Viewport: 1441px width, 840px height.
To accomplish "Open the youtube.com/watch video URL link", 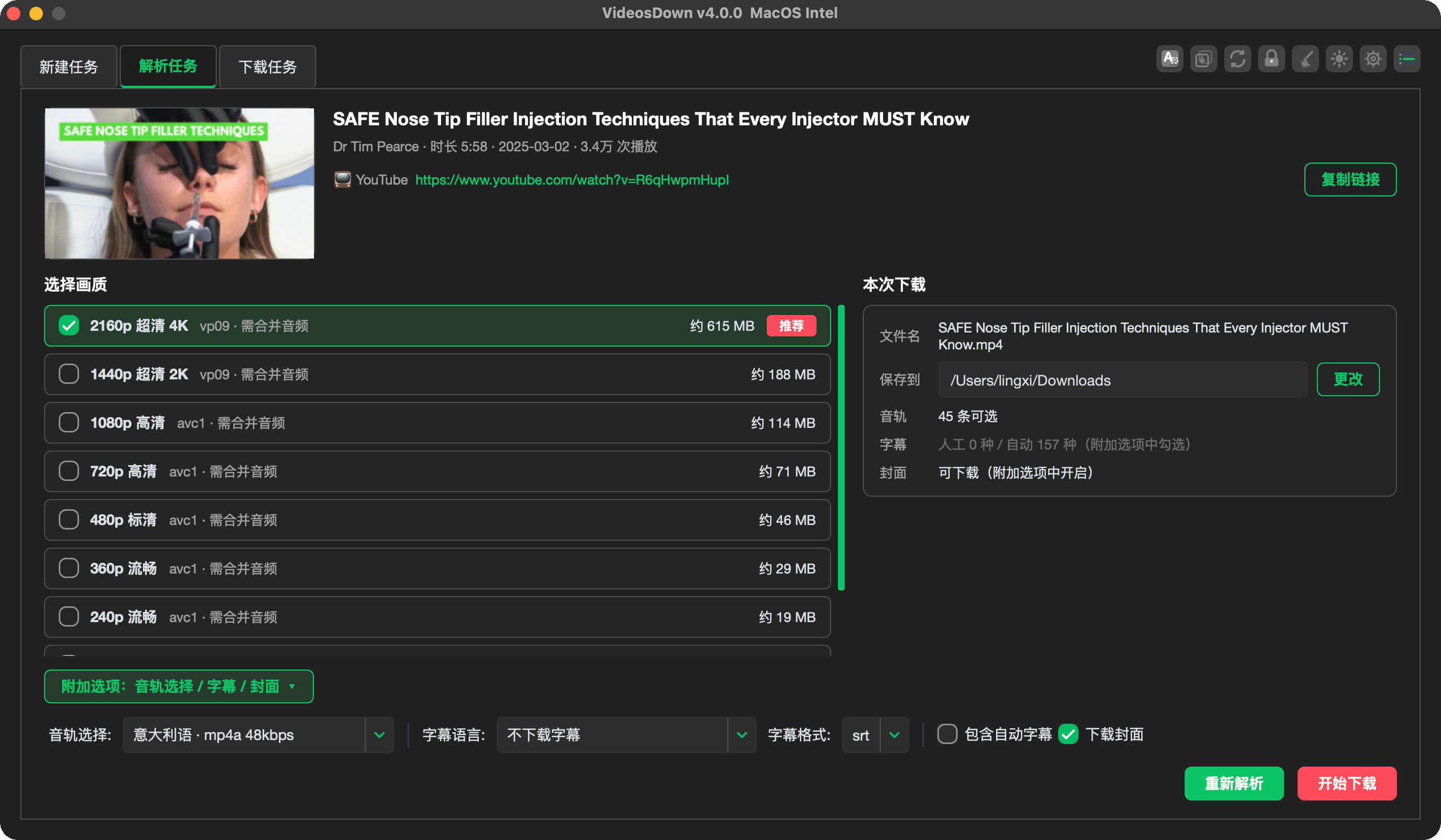I will pos(572,180).
